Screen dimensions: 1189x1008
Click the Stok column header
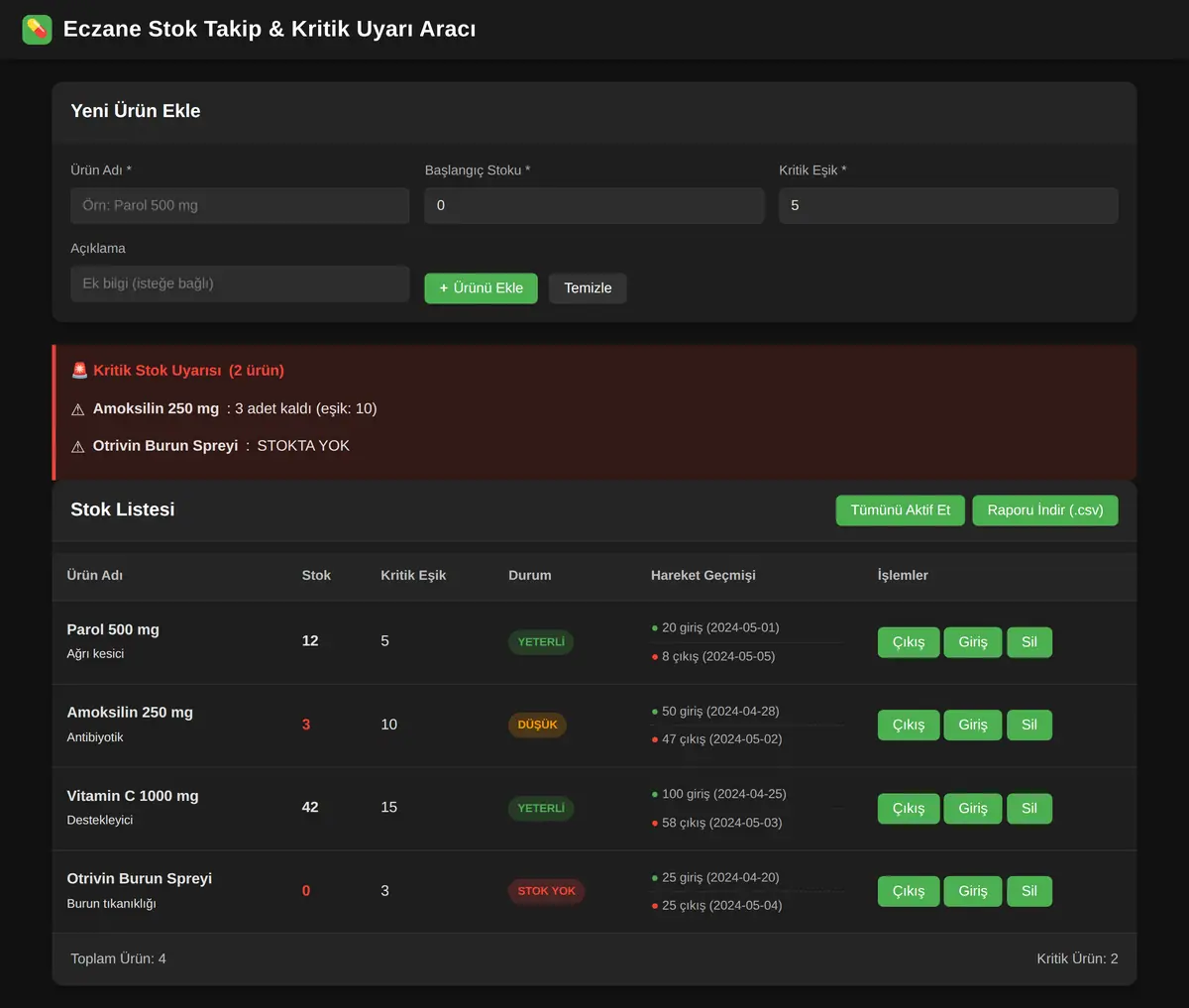point(316,575)
